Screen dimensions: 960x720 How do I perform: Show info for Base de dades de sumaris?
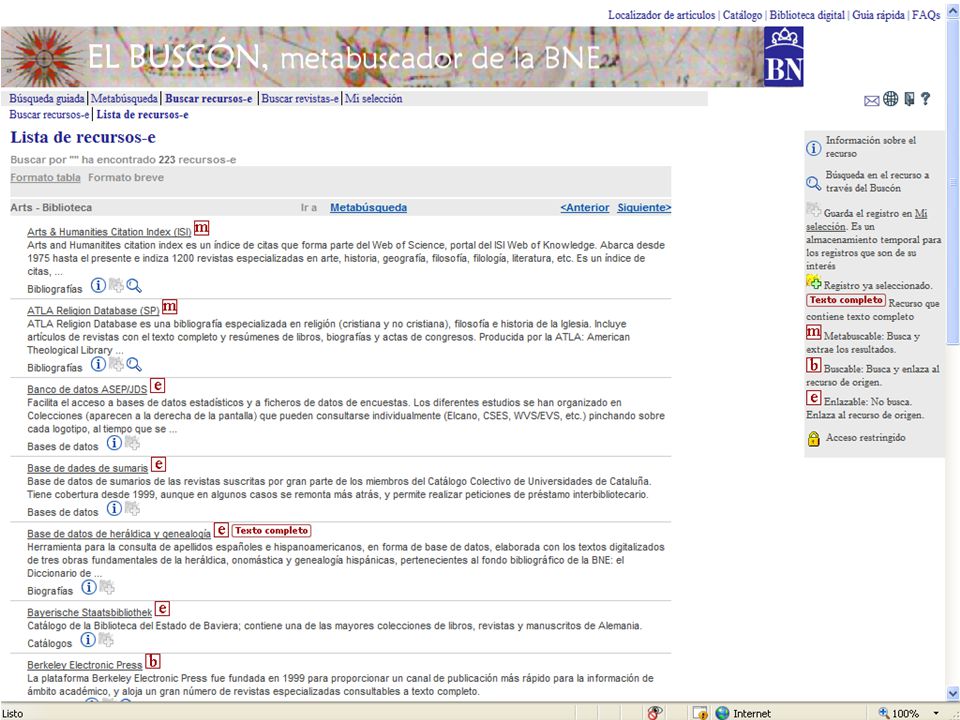(x=114, y=508)
